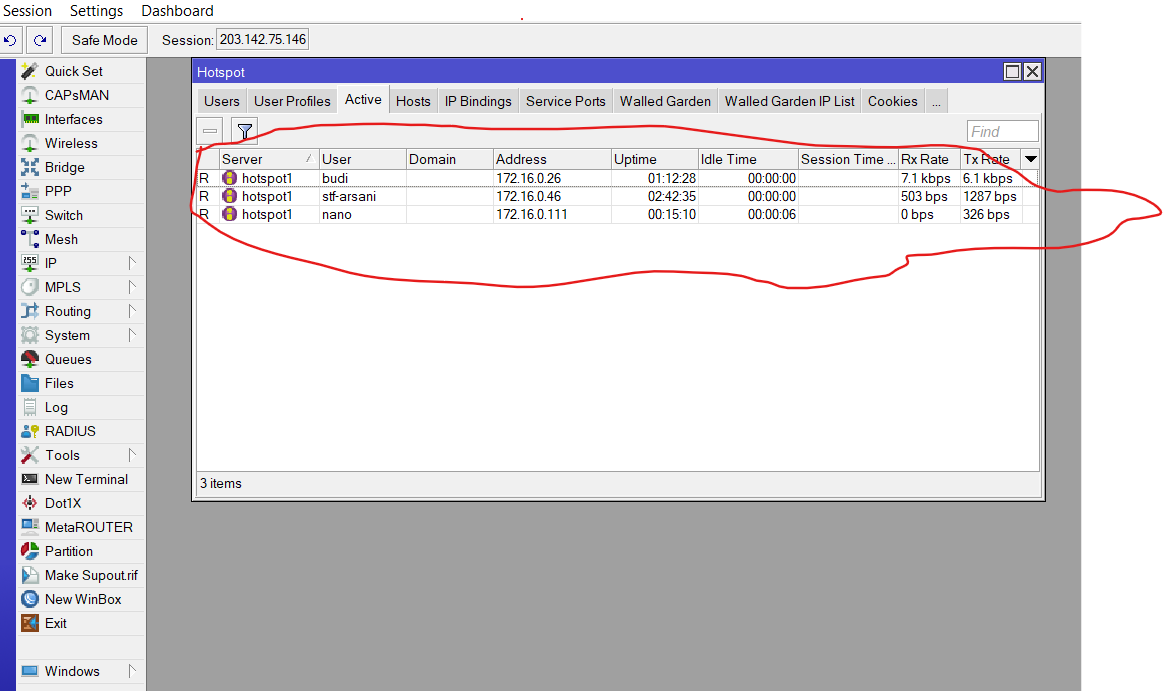Viewport: 1164px width, 691px height.
Task: Open MetaROUTER menu icon
Action: point(30,527)
